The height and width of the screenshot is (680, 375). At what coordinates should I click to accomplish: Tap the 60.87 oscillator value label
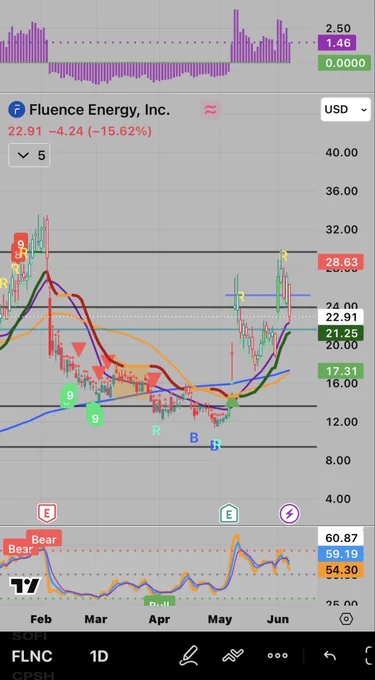(x=342, y=538)
